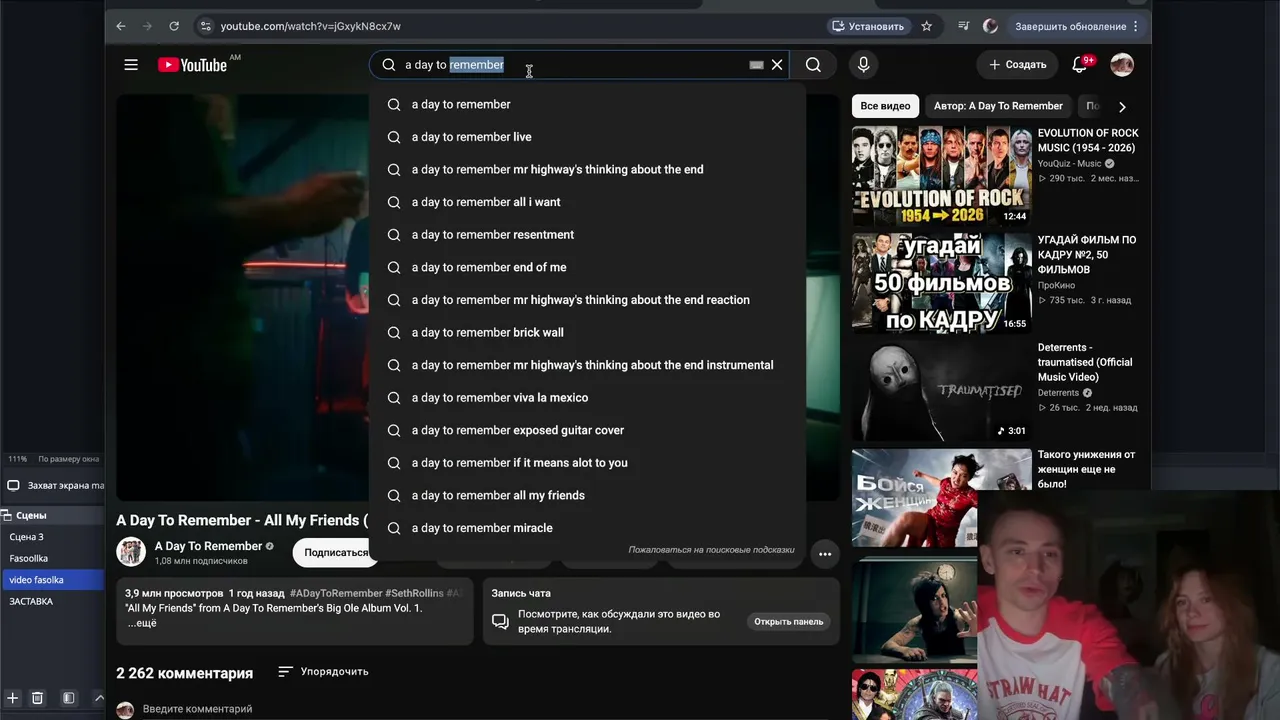Click "Пожаловаться на поисковые подсказки" link
1280x720 pixels.
pyautogui.click(x=711, y=550)
